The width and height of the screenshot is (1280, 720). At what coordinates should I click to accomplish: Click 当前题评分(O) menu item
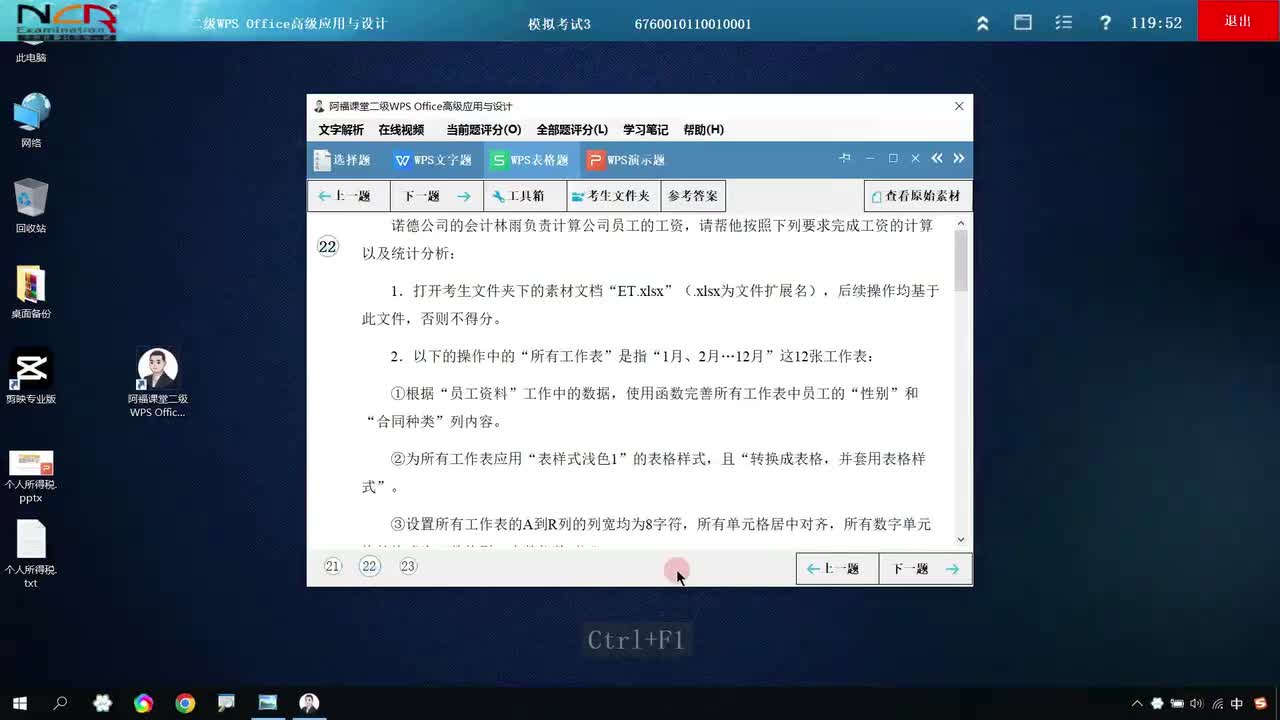(x=483, y=130)
